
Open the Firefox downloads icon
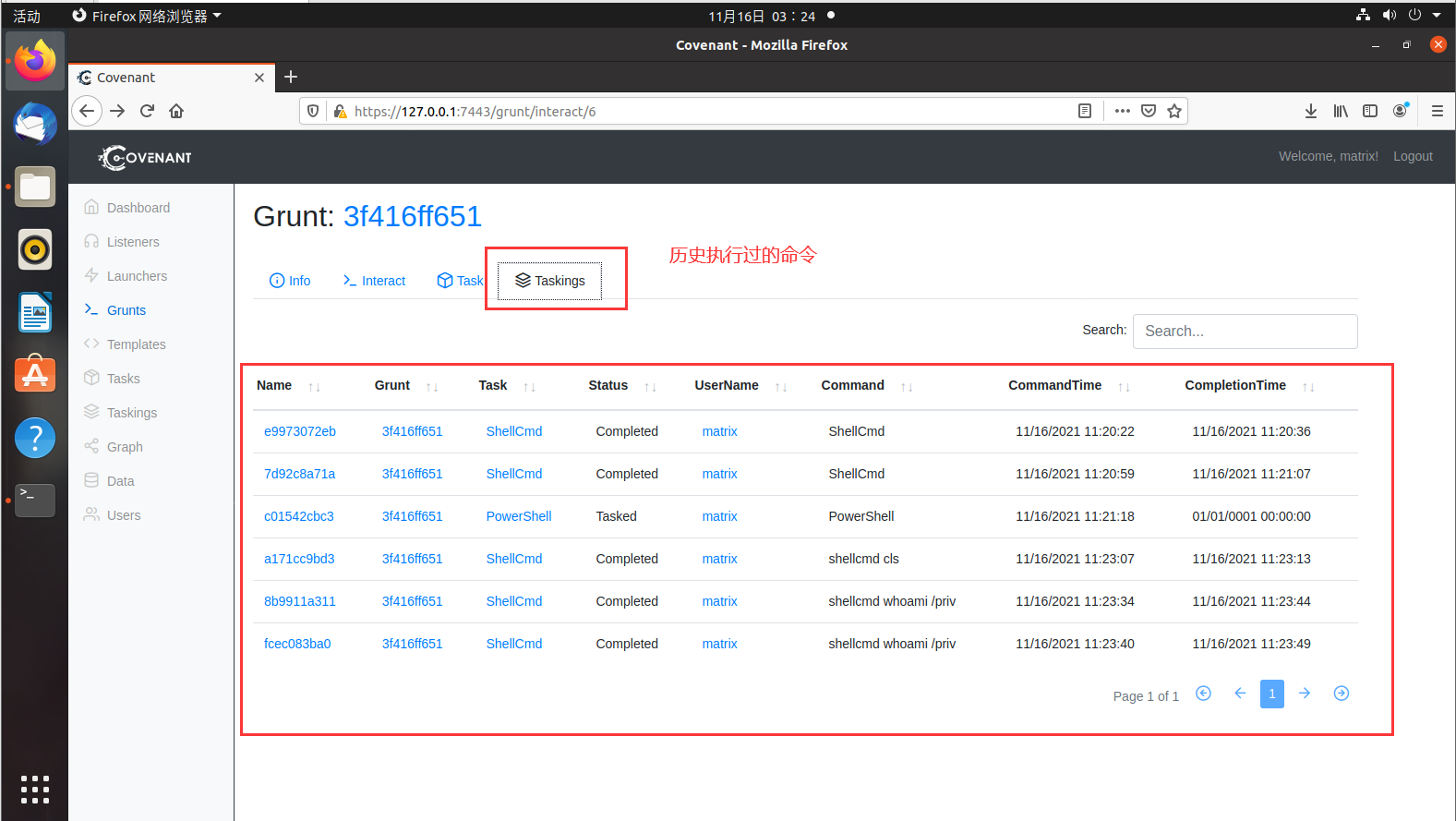click(x=1310, y=111)
